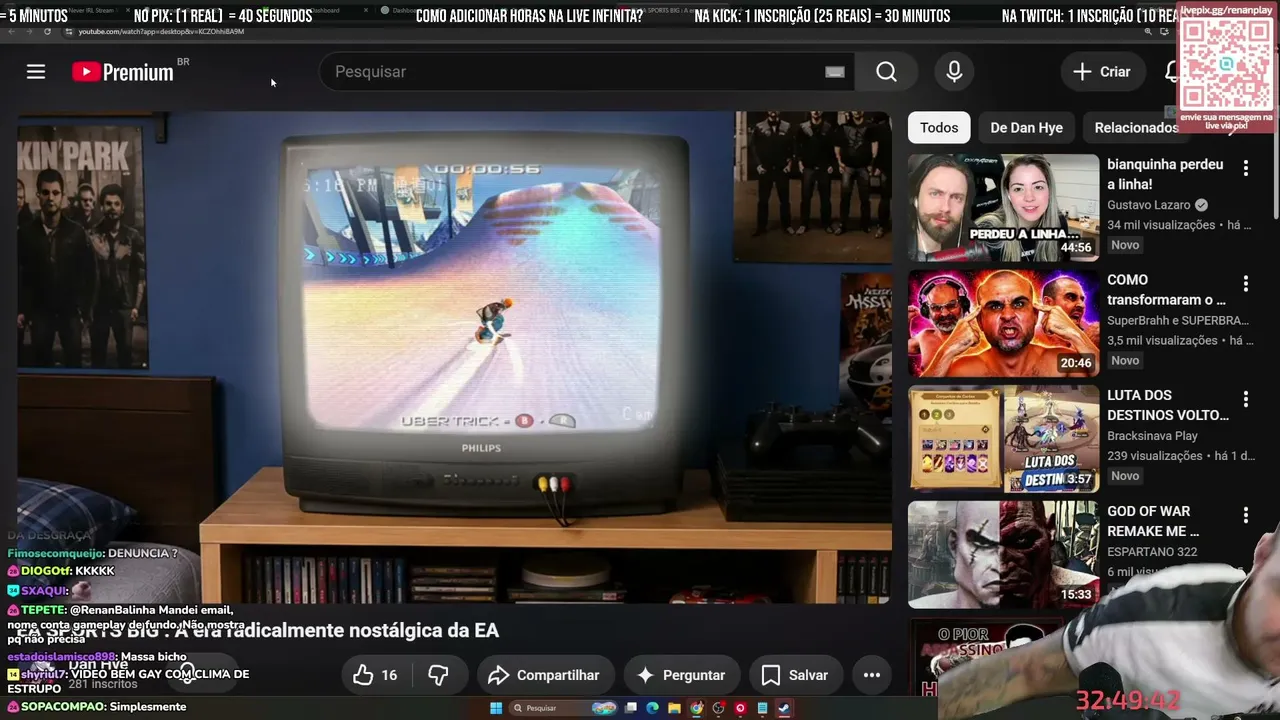Save the video with Salvar

point(795,675)
